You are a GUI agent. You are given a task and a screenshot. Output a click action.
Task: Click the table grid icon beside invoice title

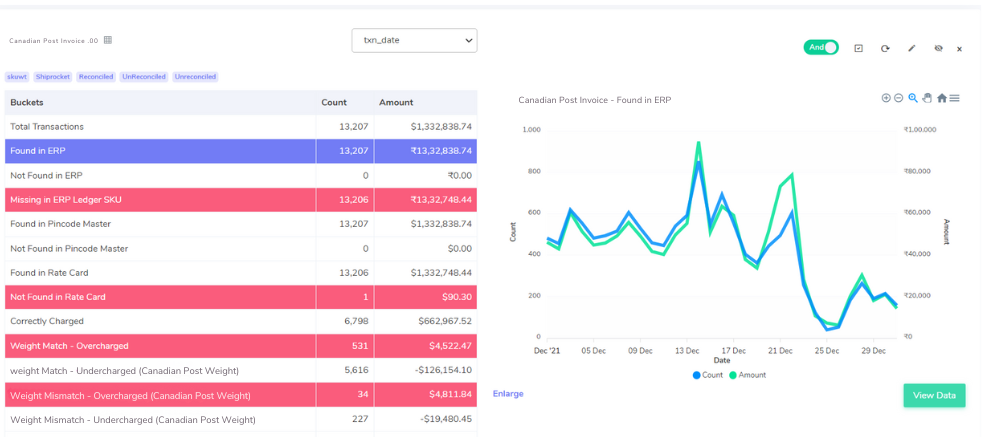[108, 40]
